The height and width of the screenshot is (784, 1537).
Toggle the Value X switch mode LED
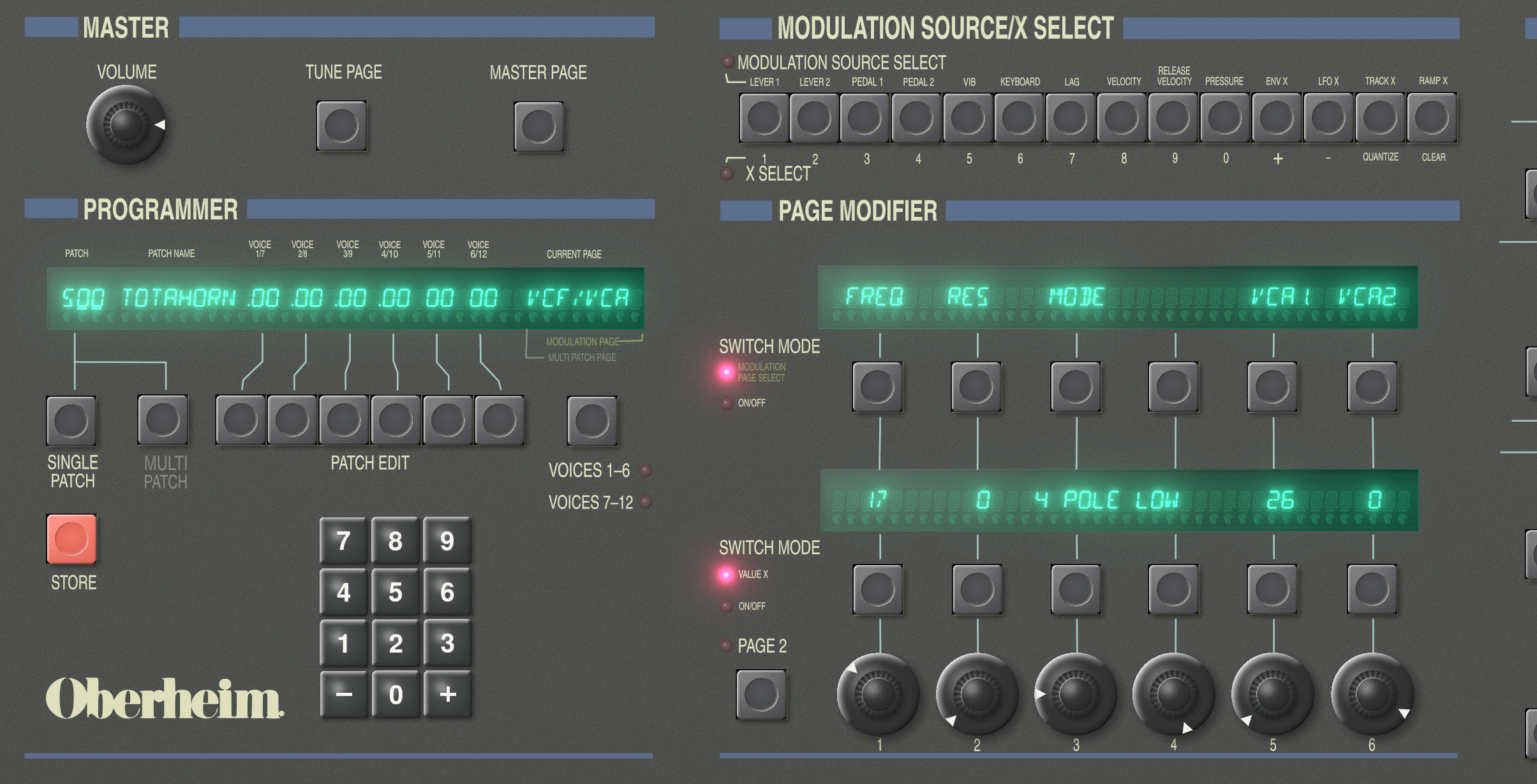click(726, 574)
